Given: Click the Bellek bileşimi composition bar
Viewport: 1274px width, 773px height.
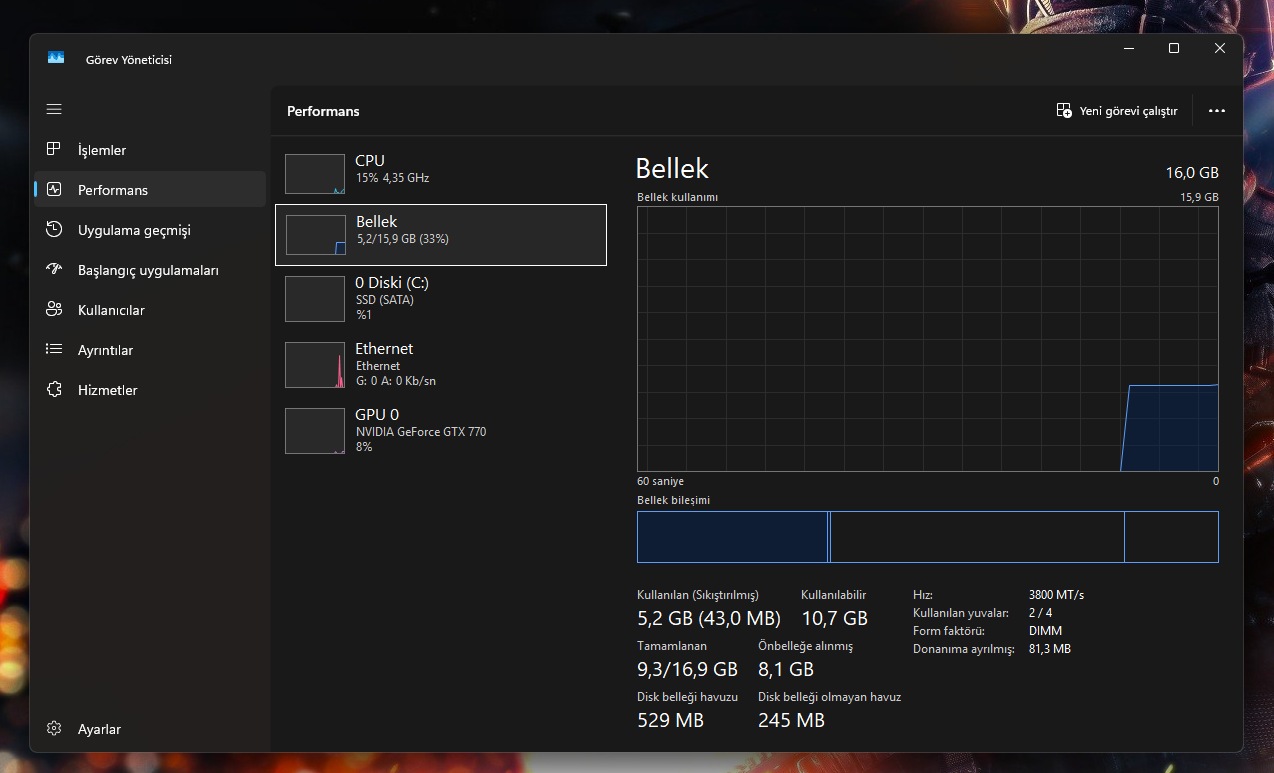Looking at the screenshot, I should coord(928,537).
